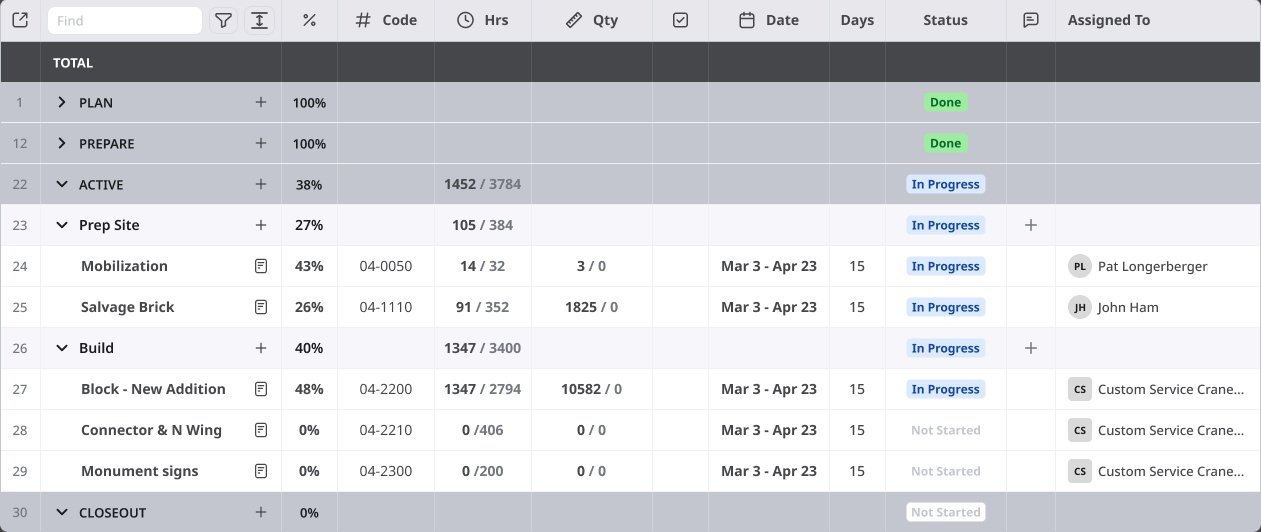Select the Mobilization task name

124,266
